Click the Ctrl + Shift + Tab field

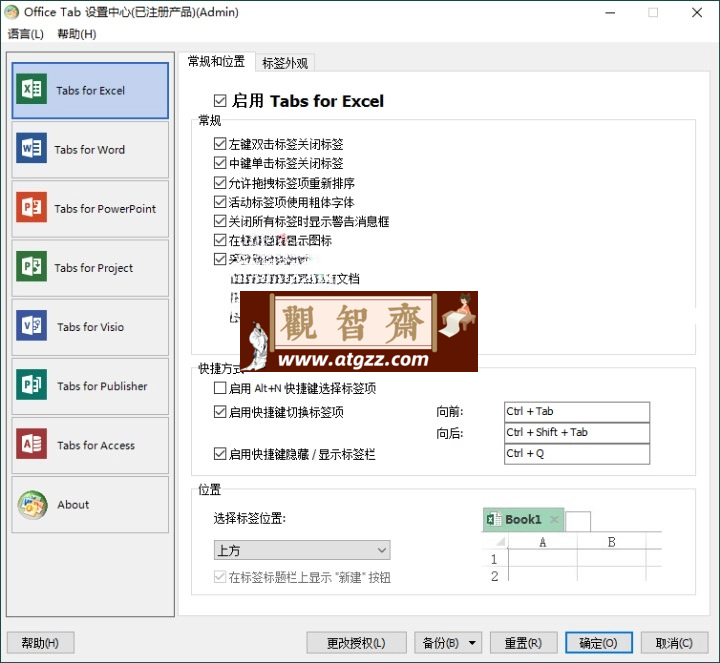(577, 433)
